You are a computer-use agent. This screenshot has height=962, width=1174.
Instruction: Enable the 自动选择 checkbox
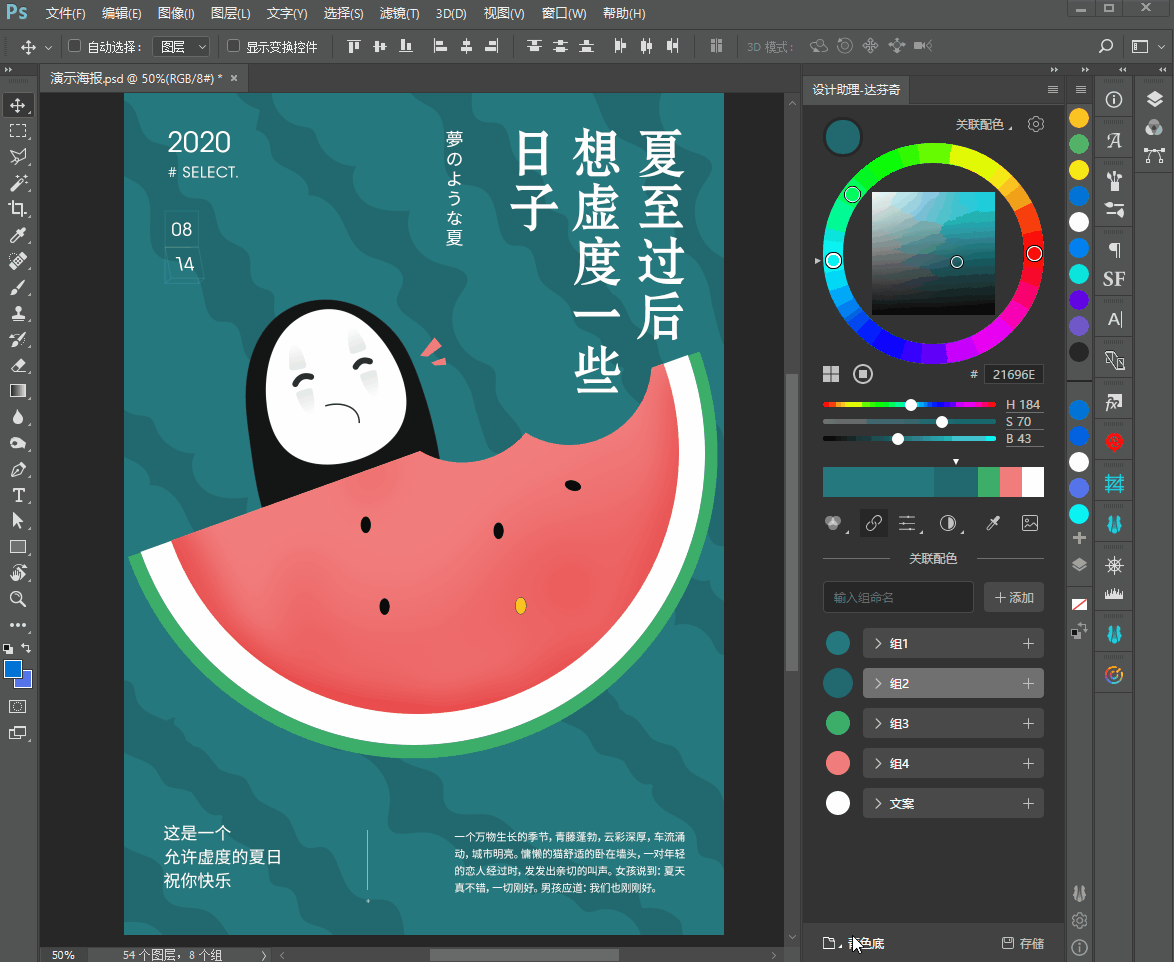click(75, 46)
